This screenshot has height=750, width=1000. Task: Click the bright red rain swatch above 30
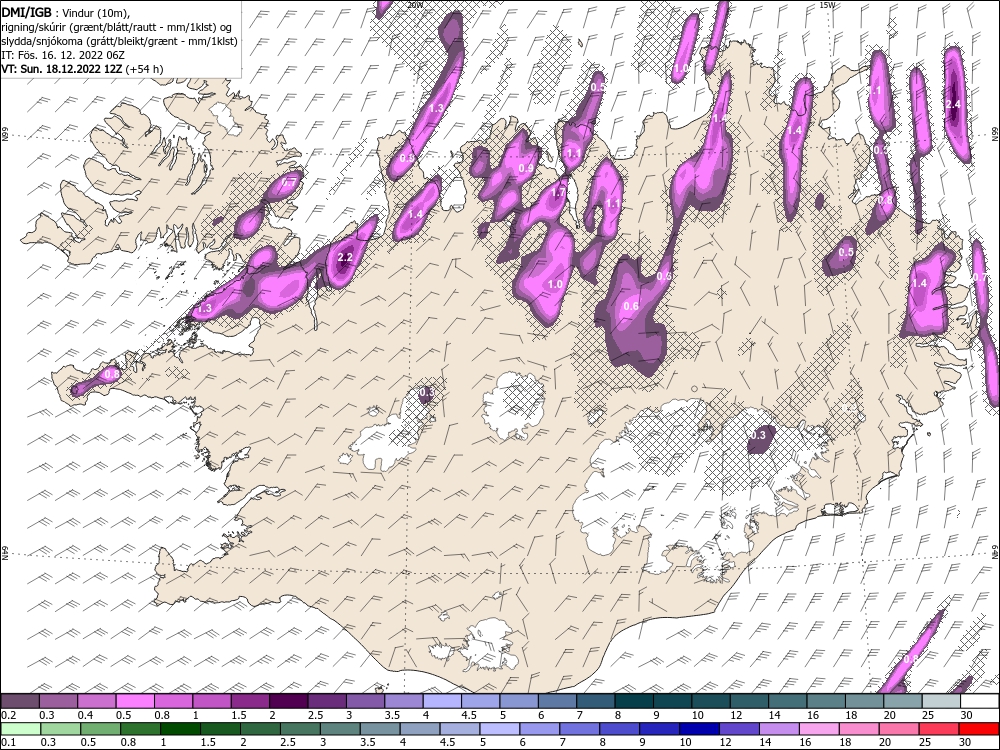click(x=979, y=729)
